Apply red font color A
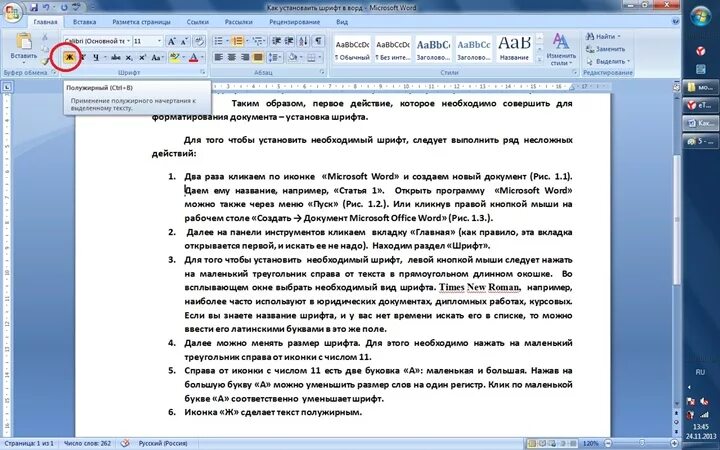720x450 pixels. [193, 57]
